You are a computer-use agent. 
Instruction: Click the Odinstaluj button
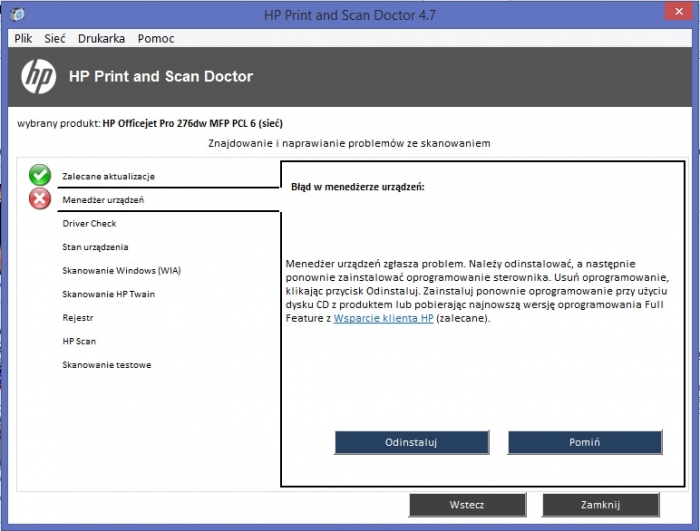412,442
